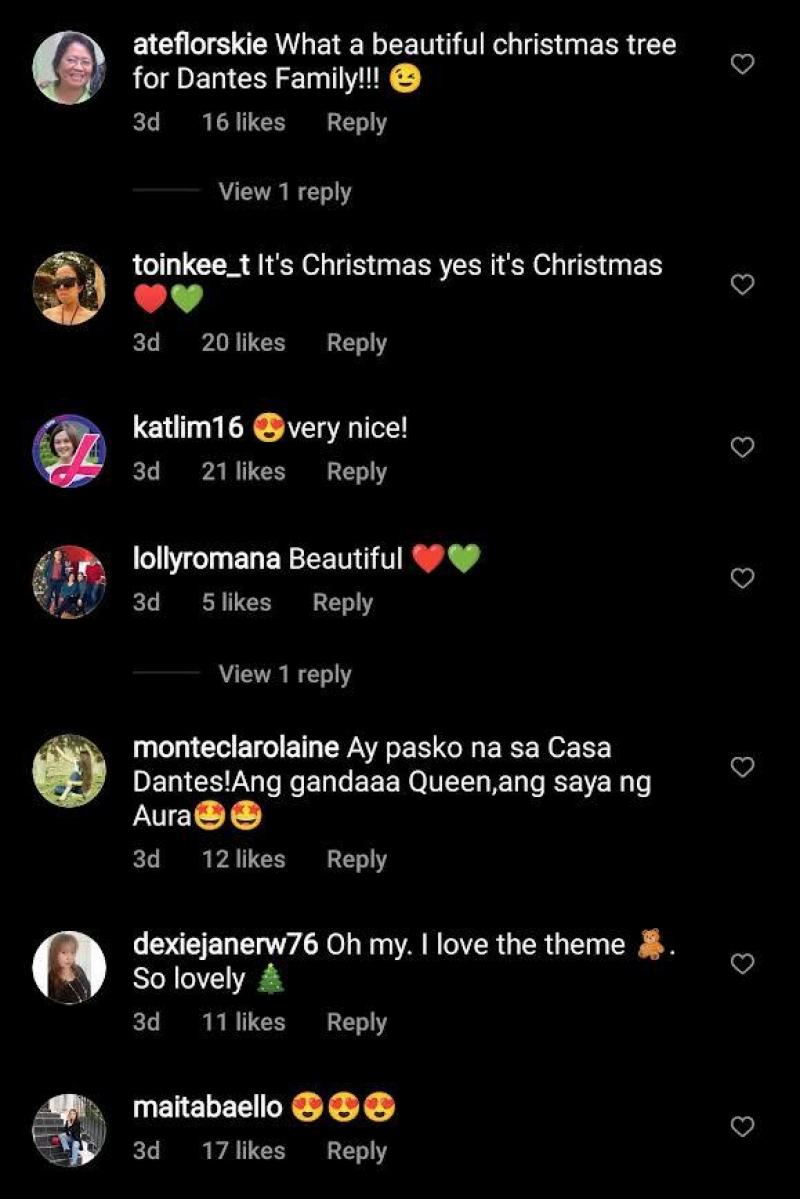Tap the heart on katlim16's comment

point(742,447)
